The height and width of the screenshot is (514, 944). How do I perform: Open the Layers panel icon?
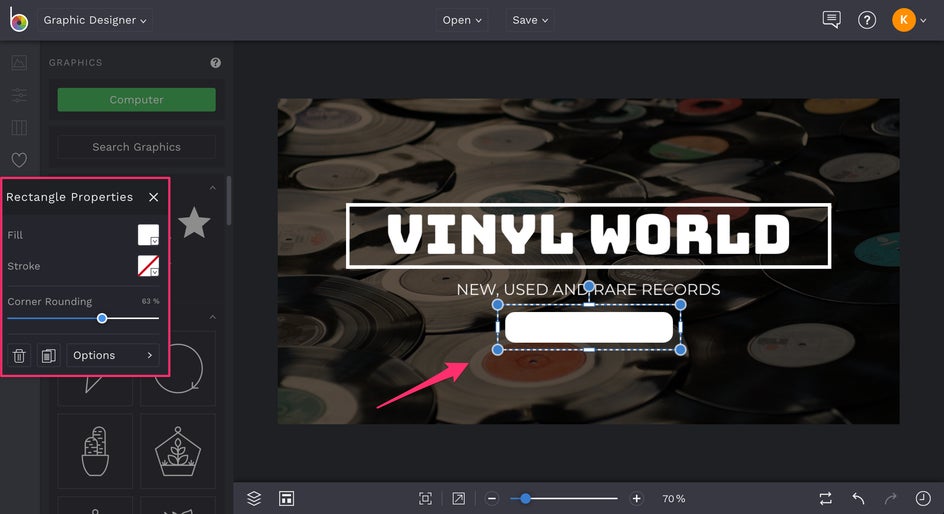click(254, 498)
